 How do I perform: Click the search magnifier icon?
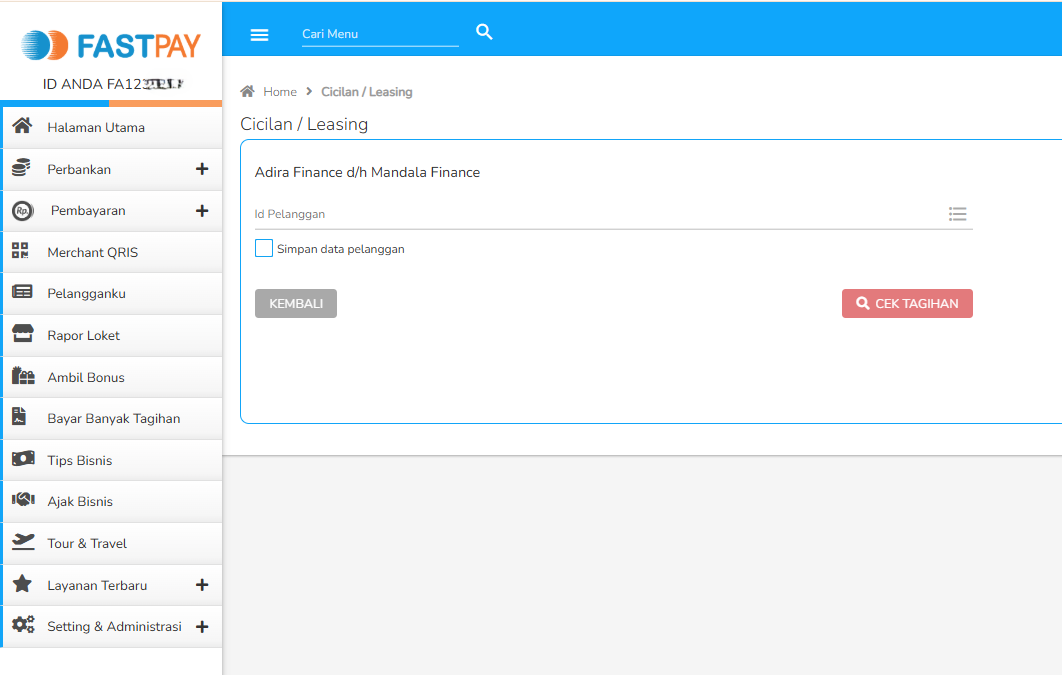point(485,32)
